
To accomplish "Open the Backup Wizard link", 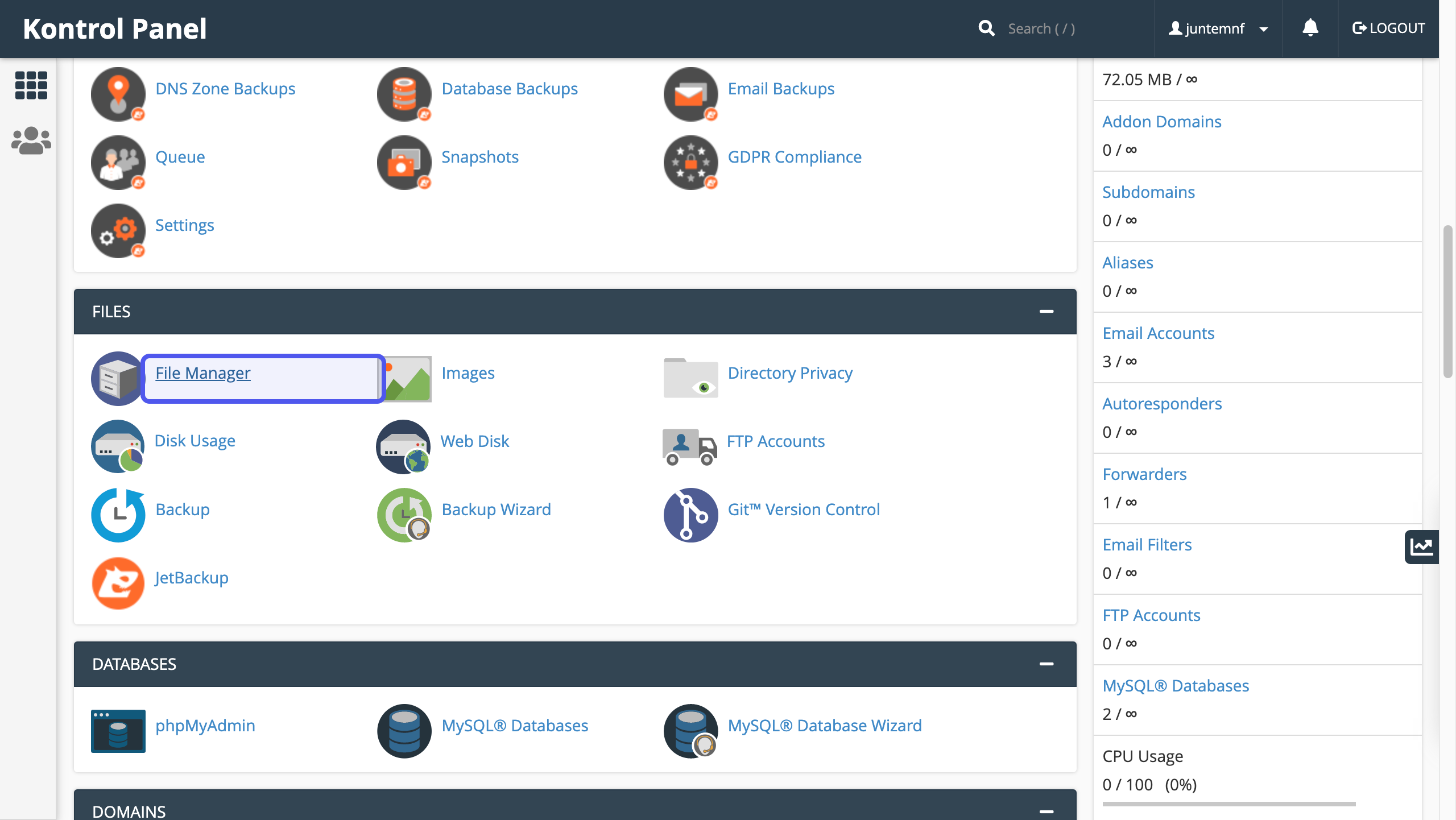I will pos(496,509).
